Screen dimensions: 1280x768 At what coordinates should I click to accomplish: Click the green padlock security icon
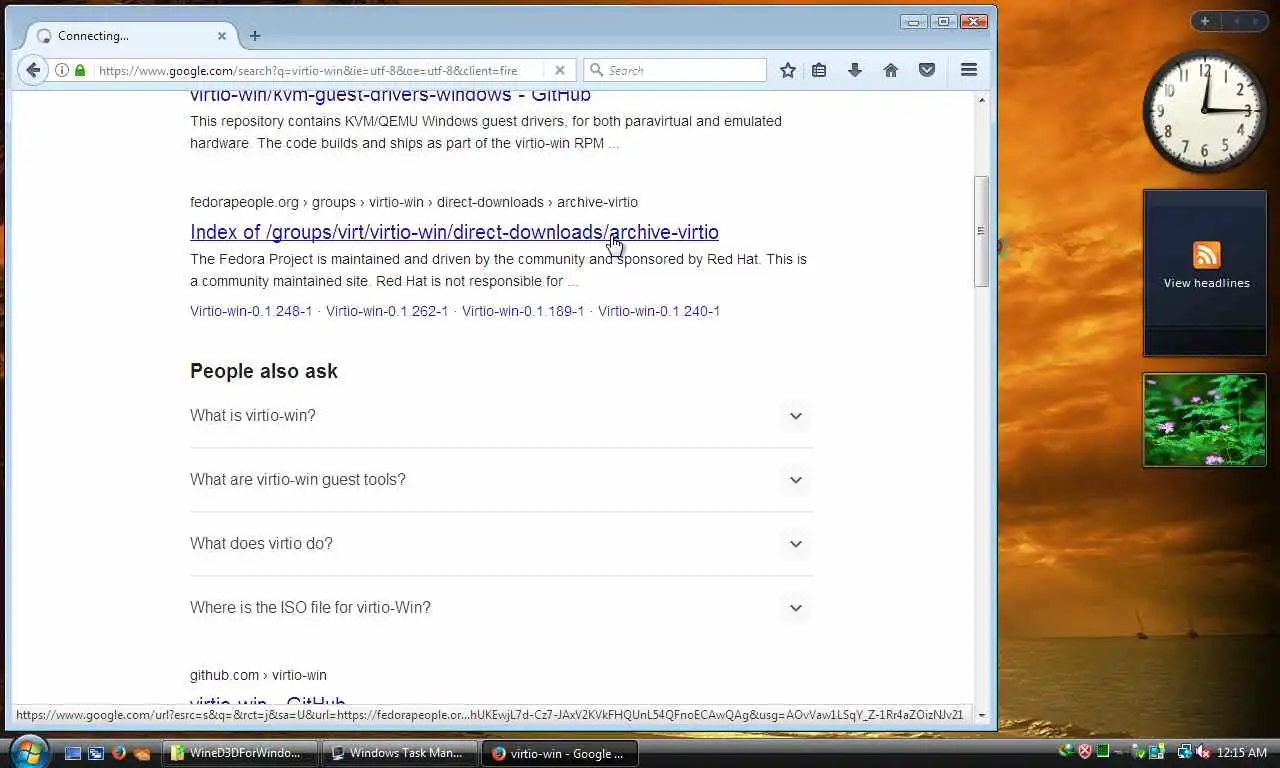80,70
